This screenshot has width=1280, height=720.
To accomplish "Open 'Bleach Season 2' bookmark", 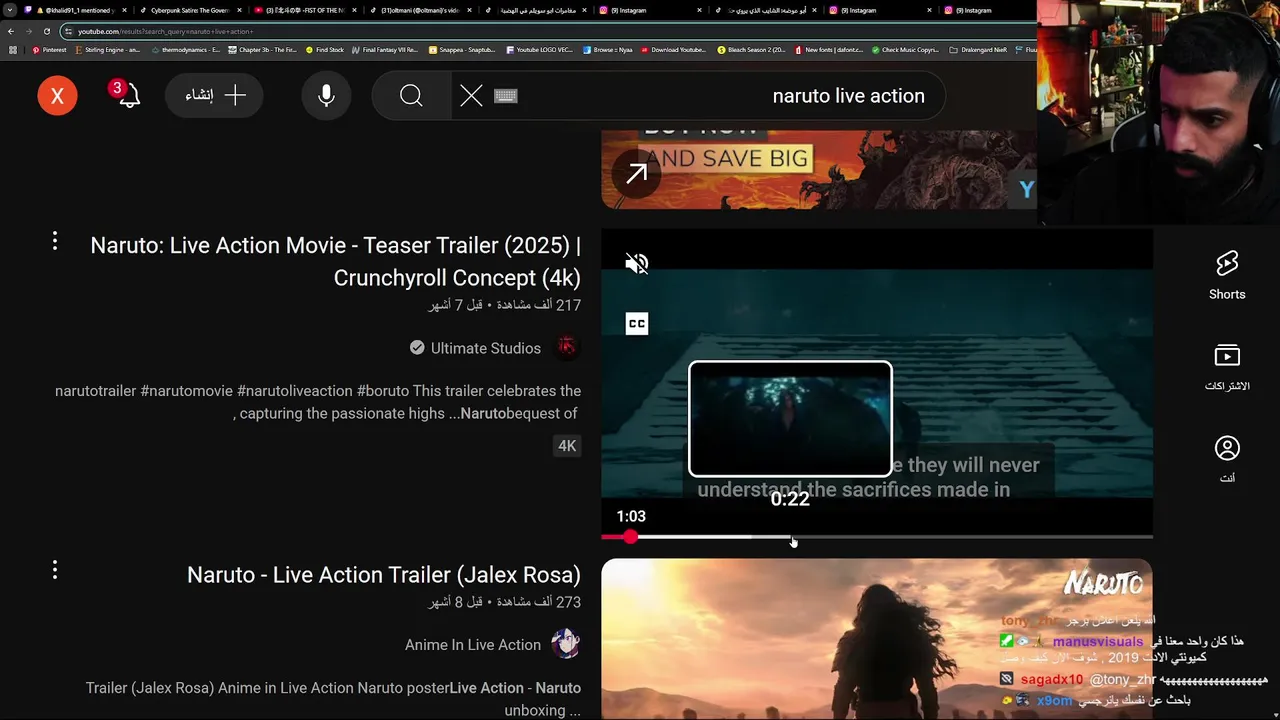I will coord(751,50).
